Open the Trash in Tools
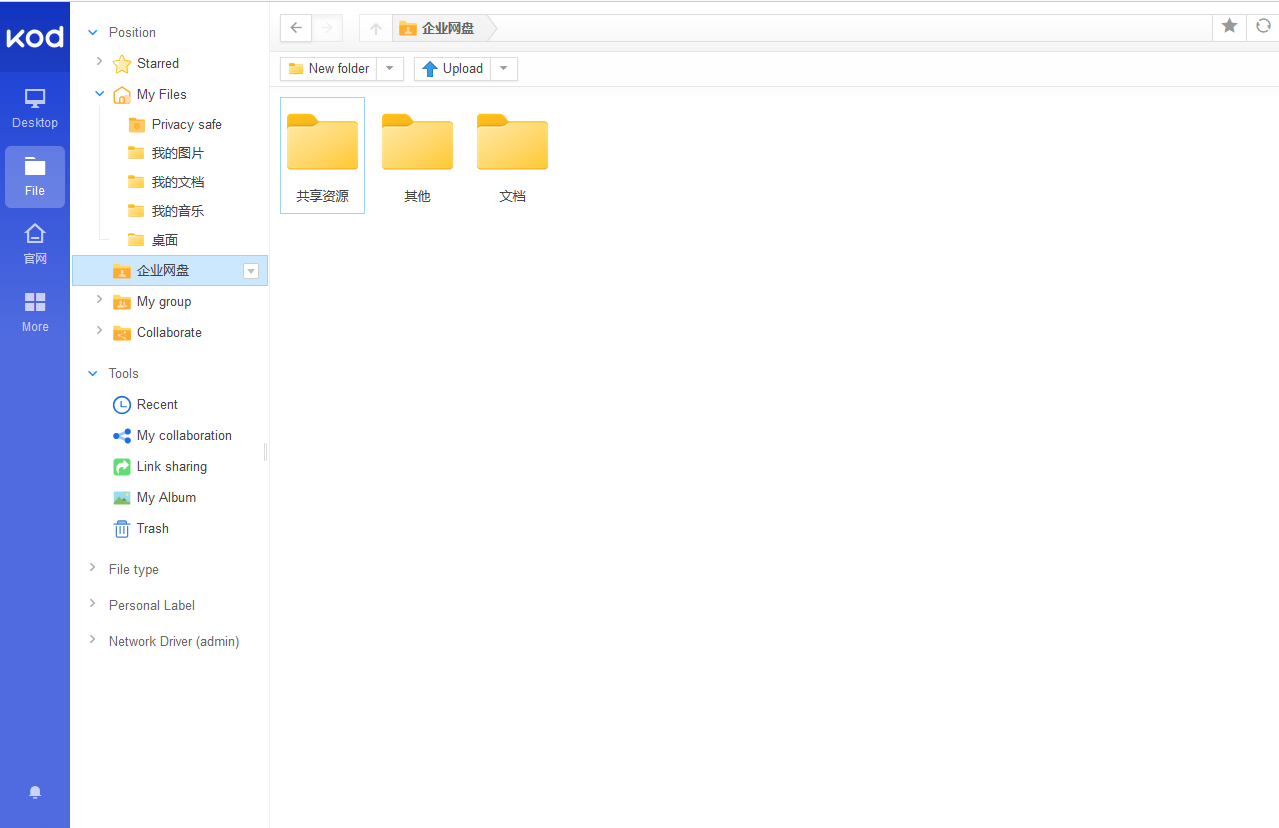This screenshot has width=1279, height=828. point(152,528)
